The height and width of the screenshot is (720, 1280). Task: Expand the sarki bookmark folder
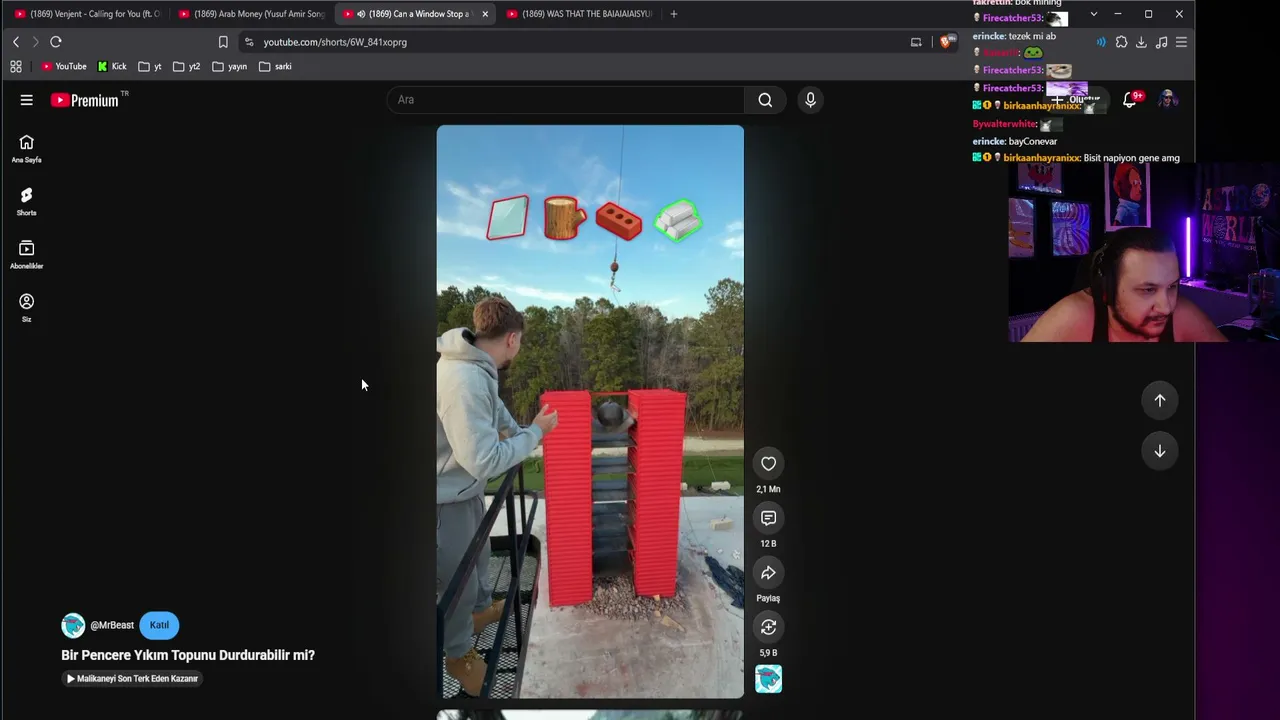(x=275, y=67)
